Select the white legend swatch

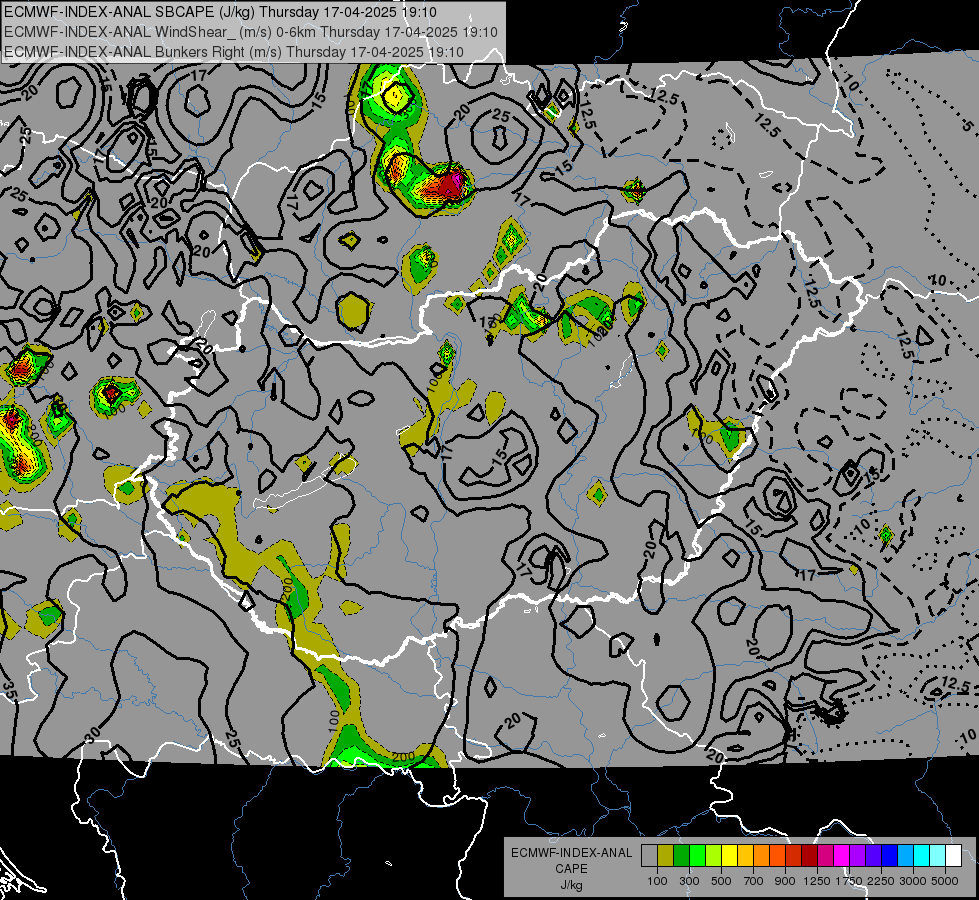point(953,855)
